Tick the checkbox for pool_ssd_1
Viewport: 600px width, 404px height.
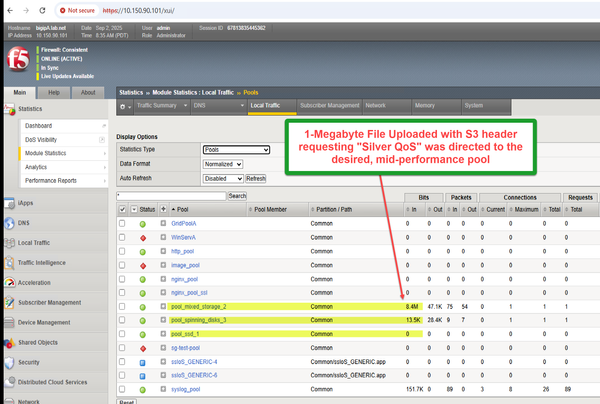pyautogui.click(x=123, y=333)
